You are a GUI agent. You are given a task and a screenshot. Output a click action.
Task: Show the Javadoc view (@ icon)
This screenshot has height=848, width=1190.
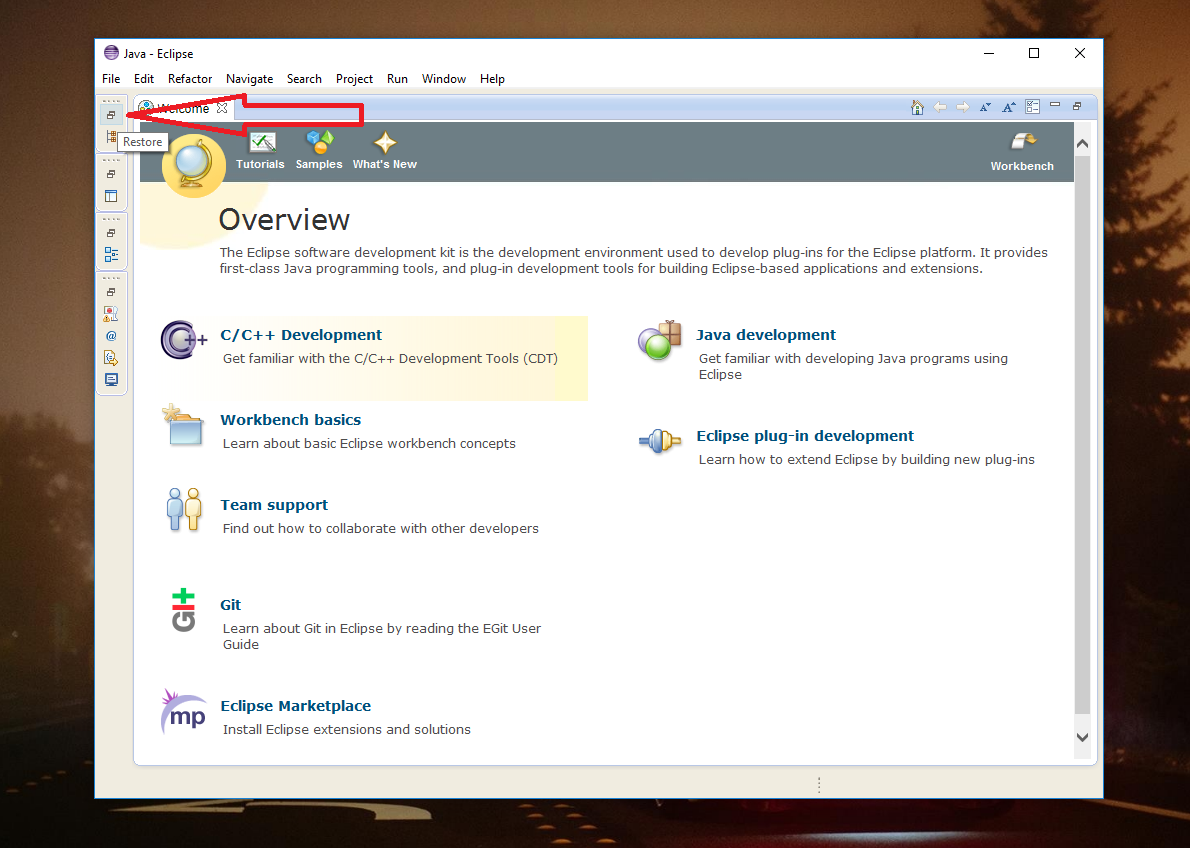112,336
